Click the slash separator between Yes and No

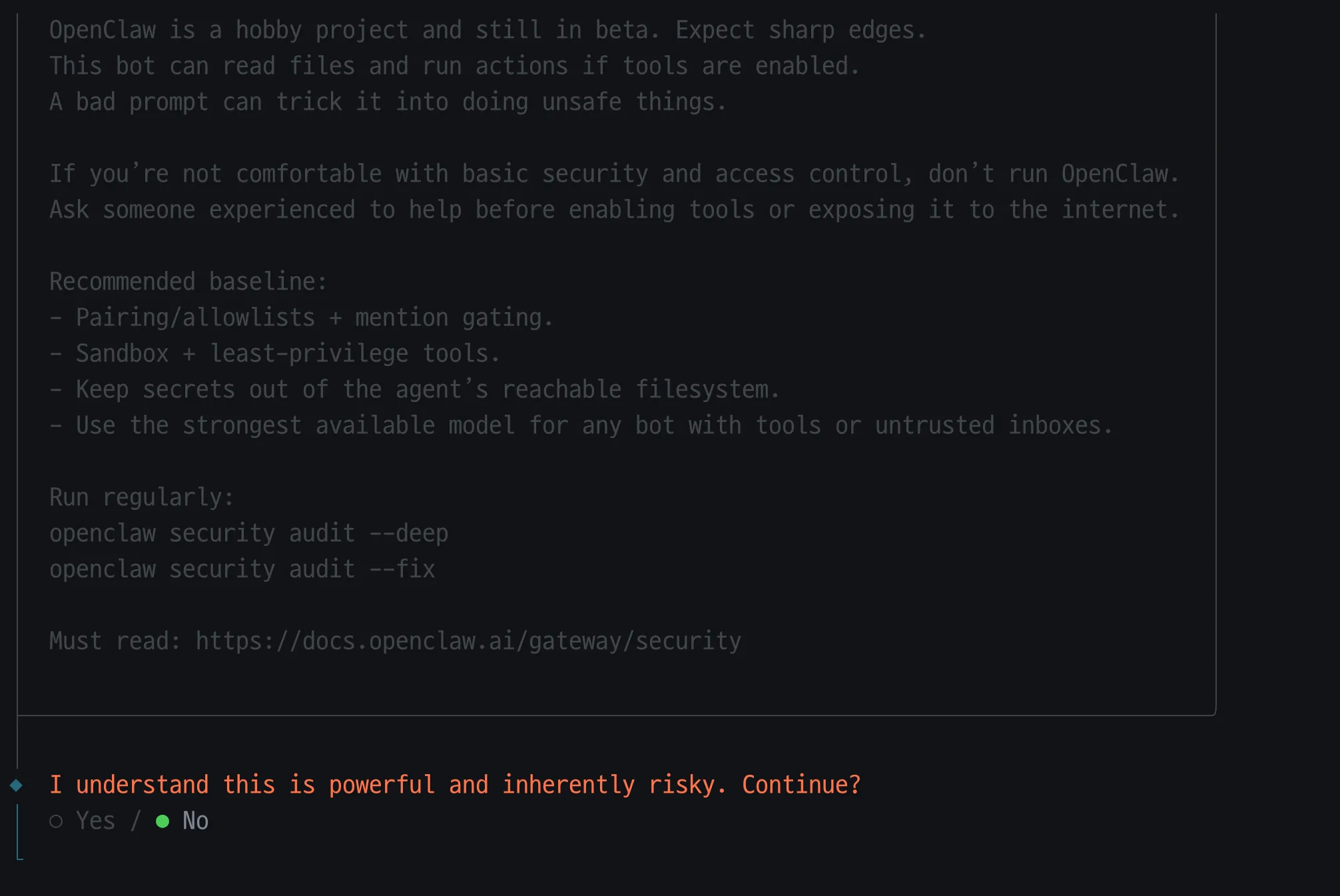[x=136, y=821]
